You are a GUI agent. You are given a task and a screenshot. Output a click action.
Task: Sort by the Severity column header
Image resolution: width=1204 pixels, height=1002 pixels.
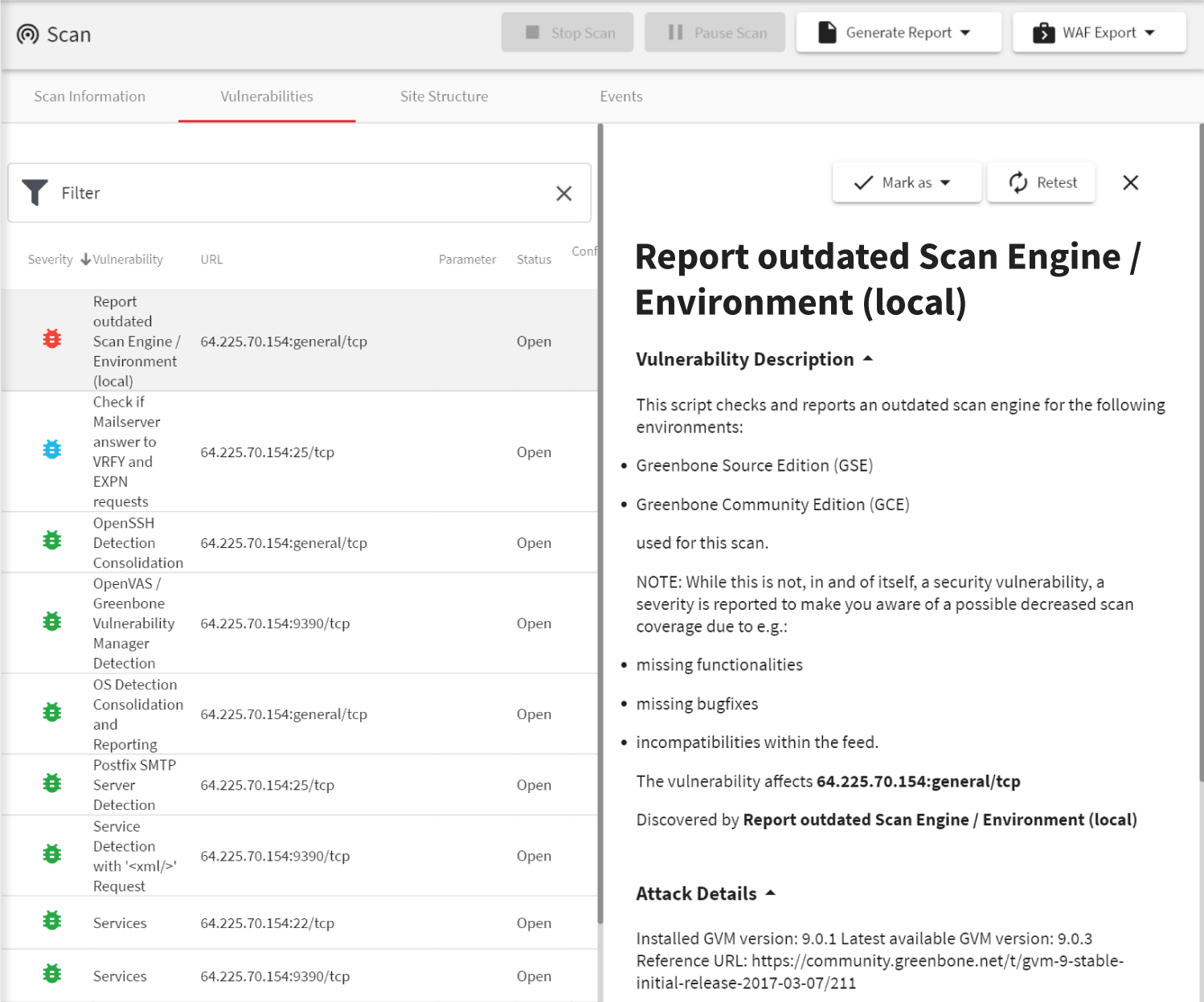click(x=50, y=260)
